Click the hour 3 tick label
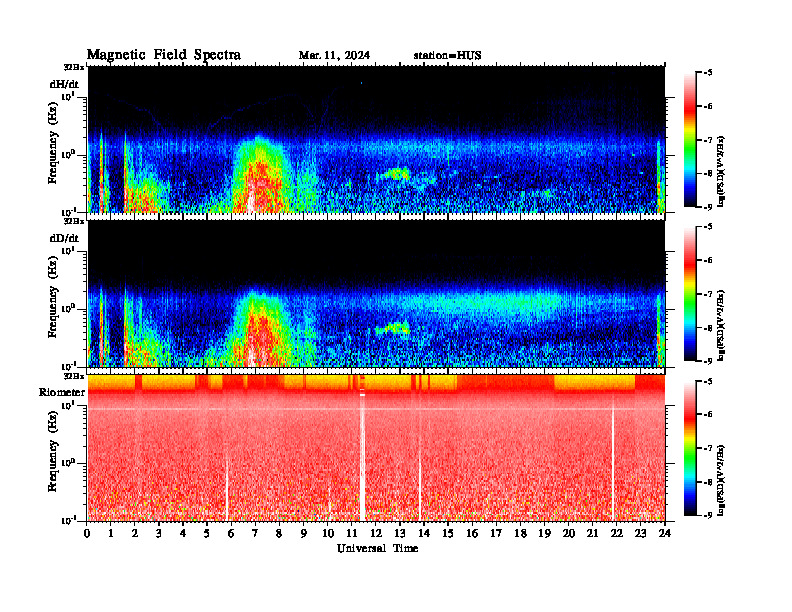This screenshot has height=612, width=792. pos(159,533)
